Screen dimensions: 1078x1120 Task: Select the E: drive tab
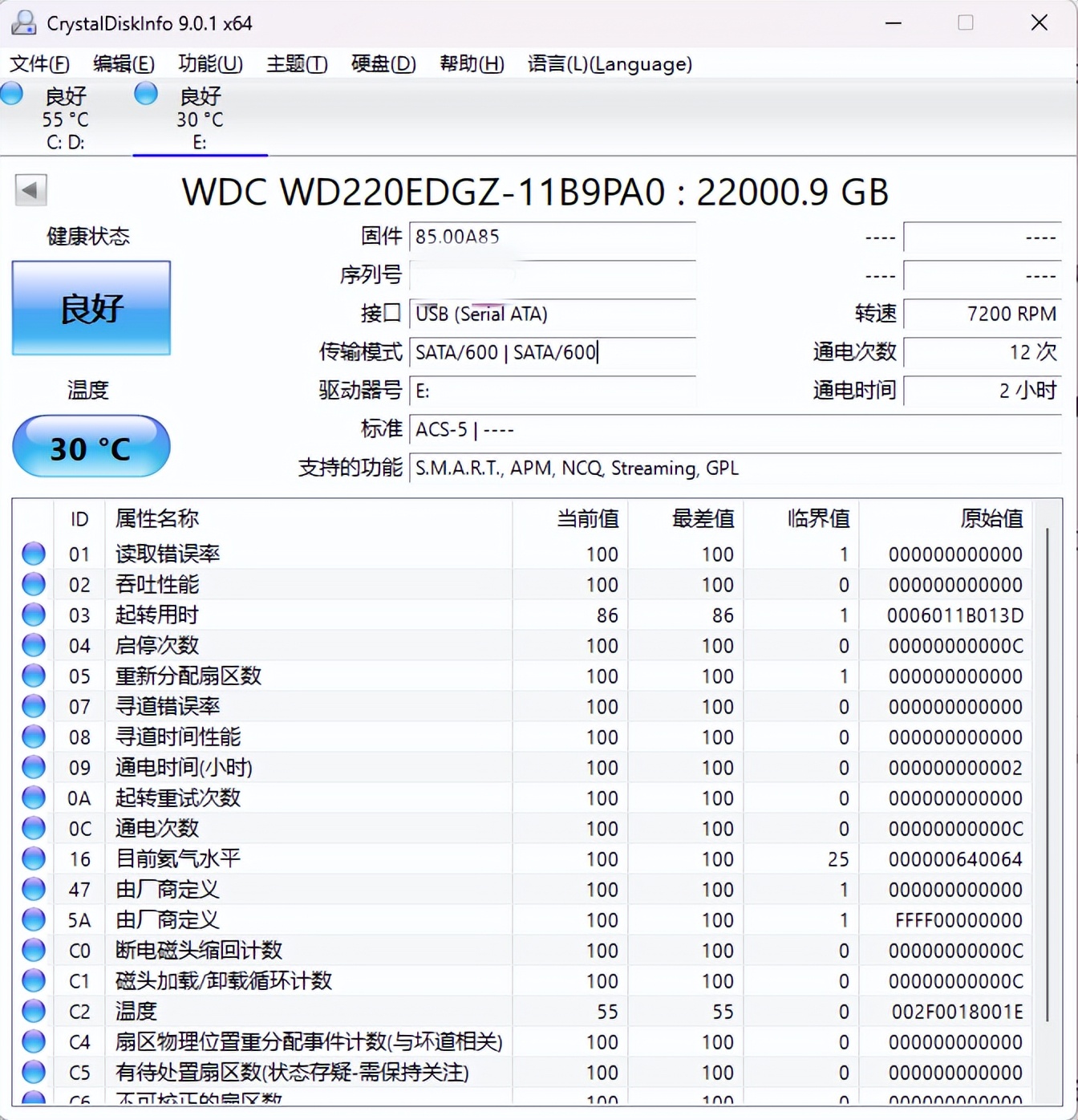[x=199, y=119]
